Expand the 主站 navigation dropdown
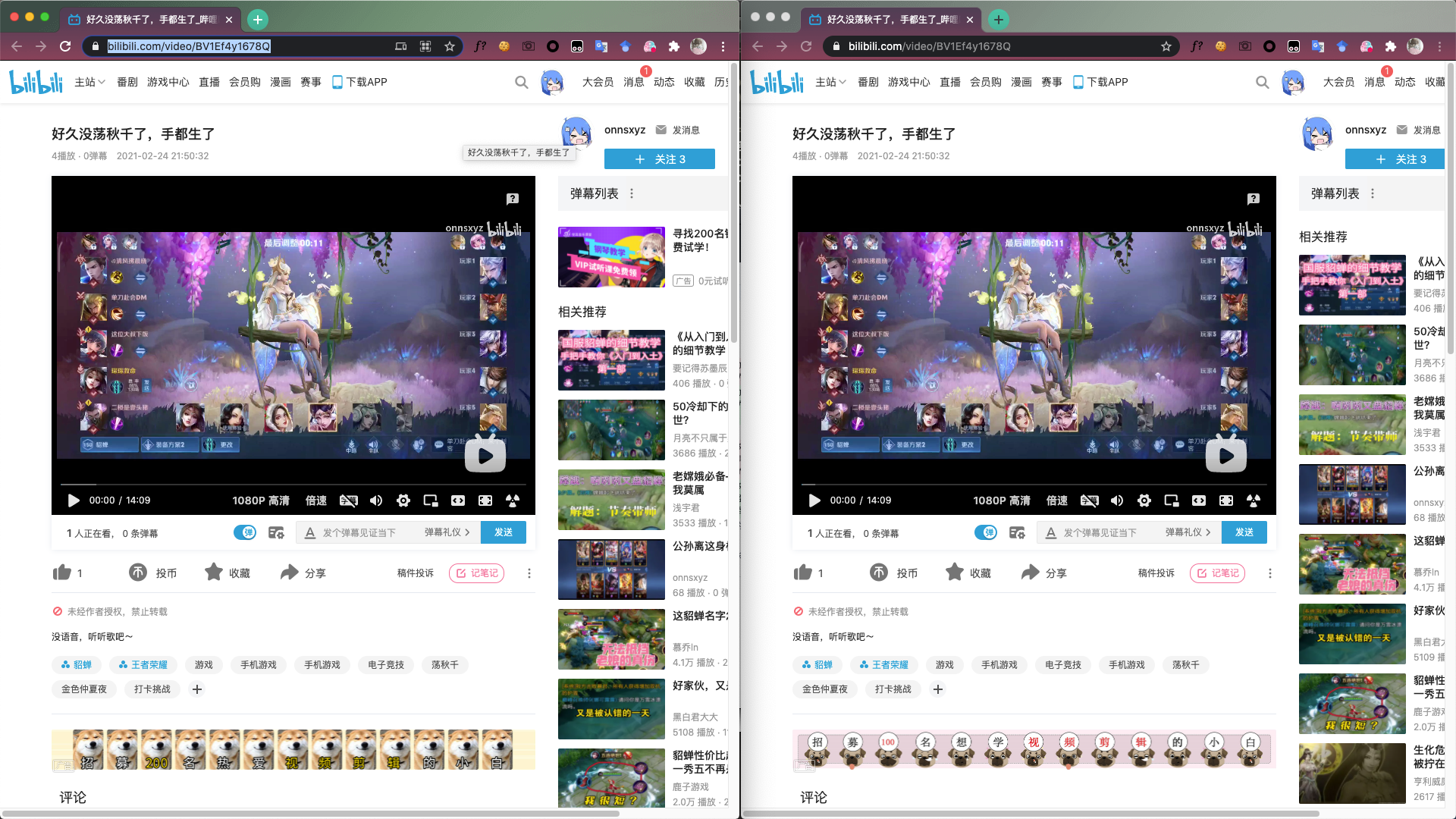 coord(88,82)
